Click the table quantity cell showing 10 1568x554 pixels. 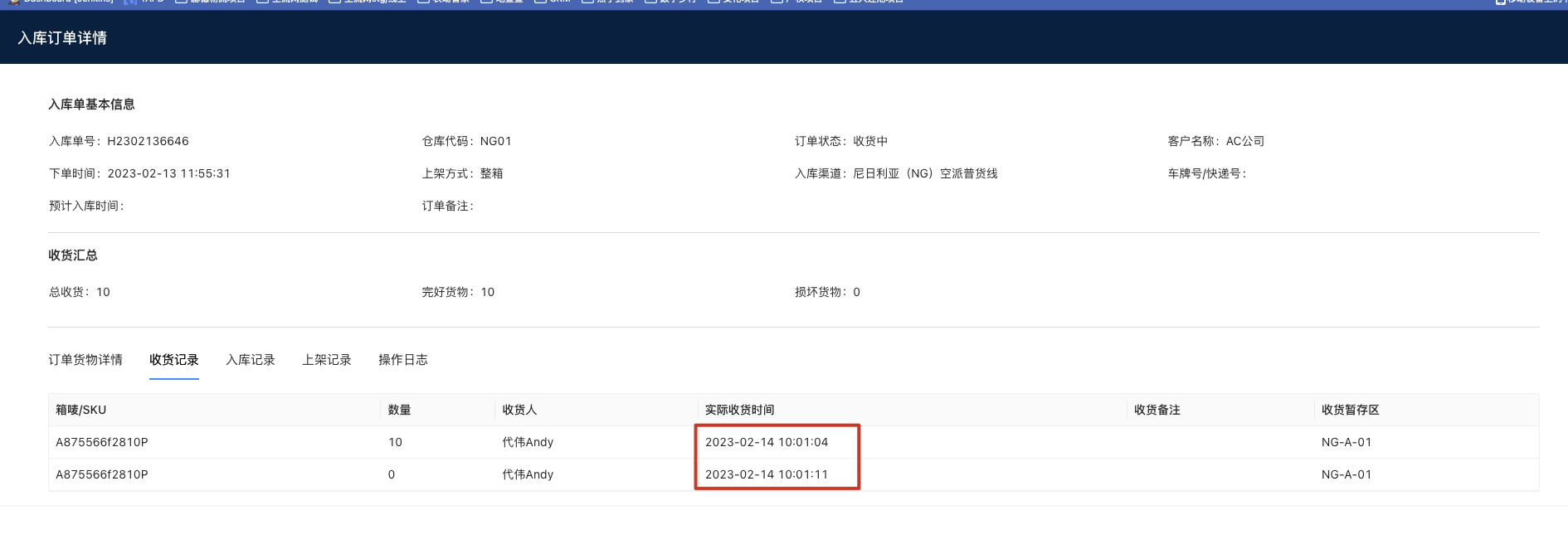coord(395,442)
